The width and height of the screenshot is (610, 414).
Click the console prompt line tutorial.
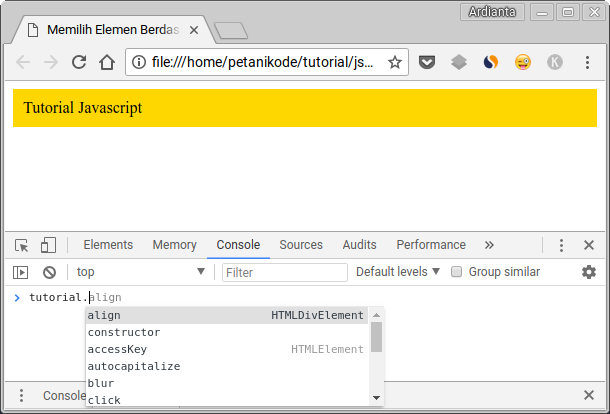pyautogui.click(x=59, y=297)
